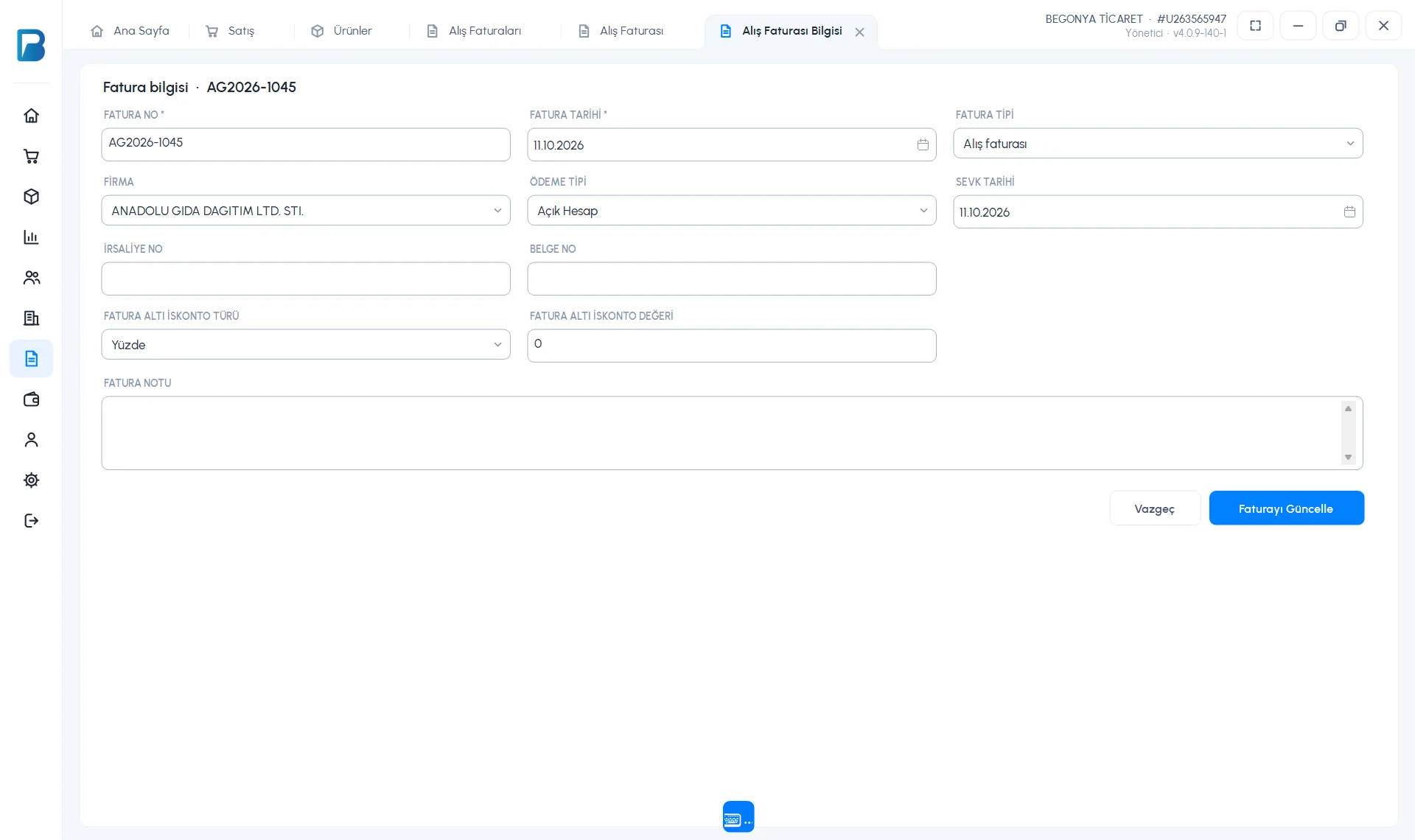1415x840 pixels.
Task: Open the invoices document icon in sidebar
Action: 31,359
